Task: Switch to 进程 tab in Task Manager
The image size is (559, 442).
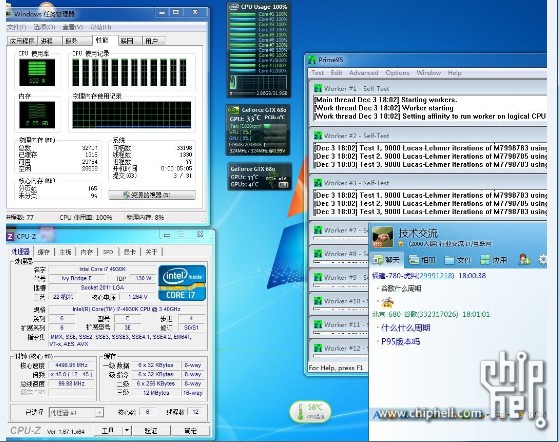Action: pyautogui.click(x=49, y=41)
